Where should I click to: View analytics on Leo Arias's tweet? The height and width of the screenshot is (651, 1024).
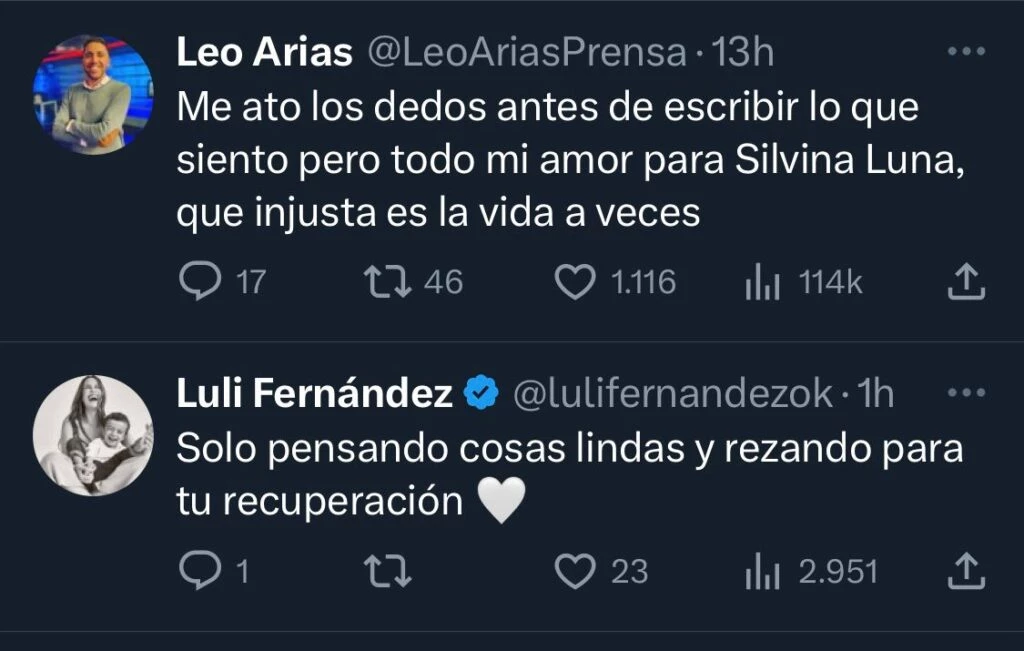(x=762, y=283)
